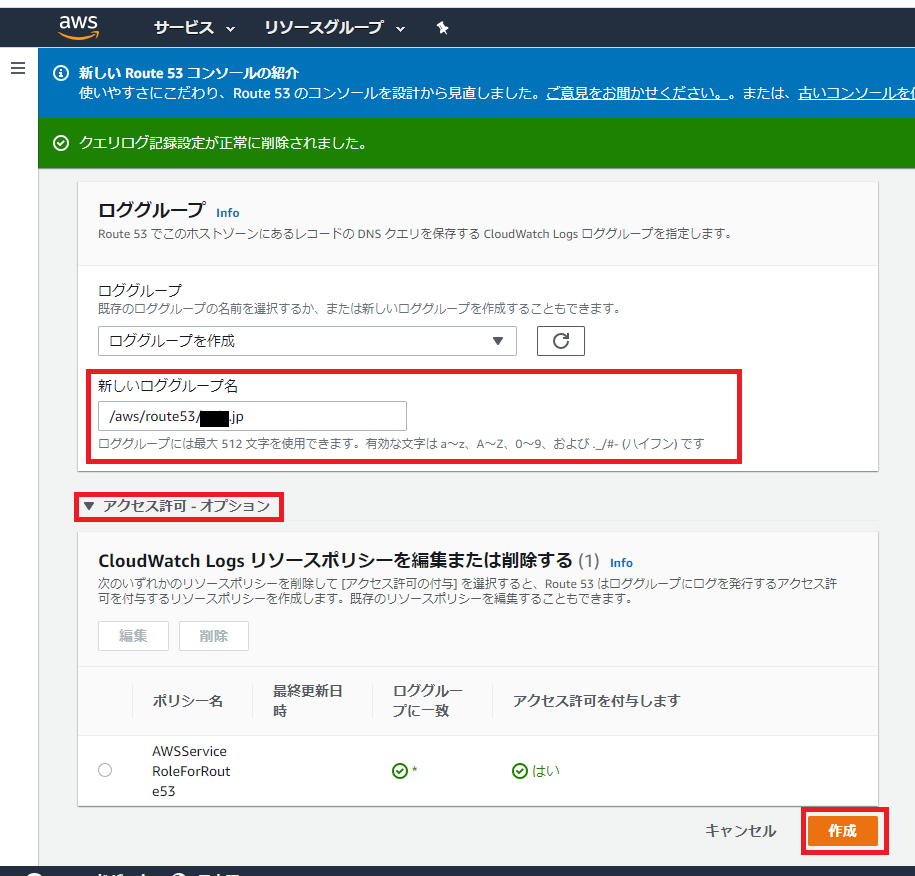The width and height of the screenshot is (915, 876).
Task: Click the pin favorites icon in the top bar
Action: coord(443,28)
